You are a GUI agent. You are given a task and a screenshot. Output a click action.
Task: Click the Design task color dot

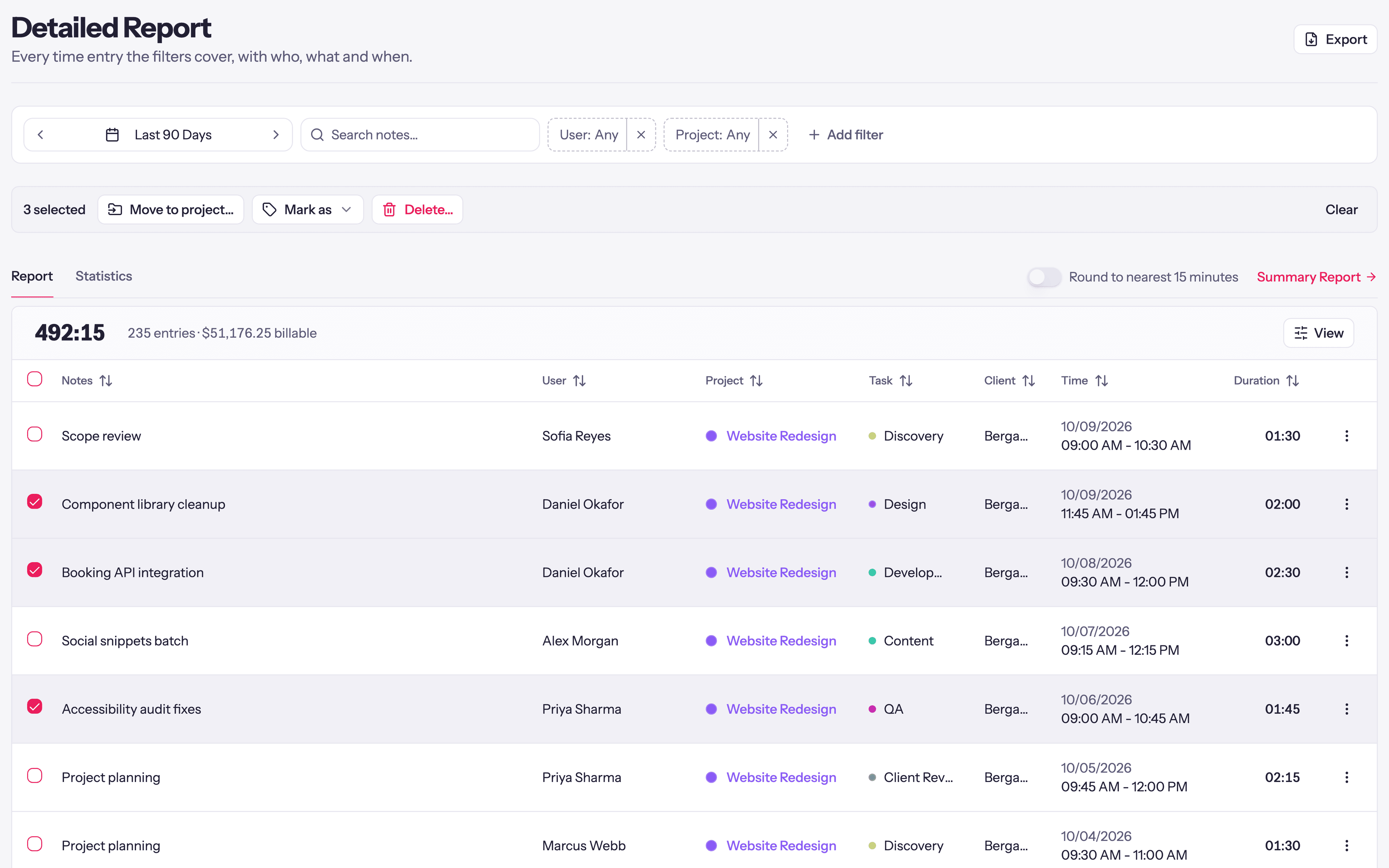(x=872, y=504)
